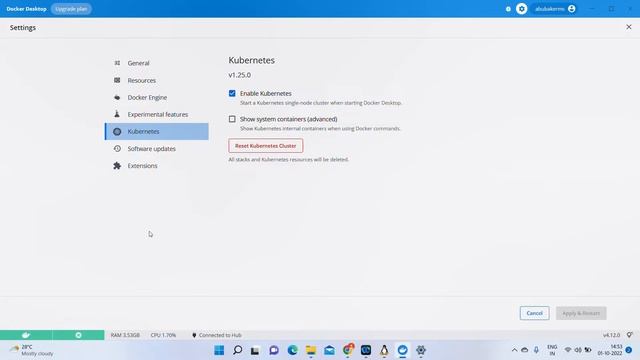Screen dimensions: 640x360
Task: Open the Mail app from taskbar
Action: click(329, 350)
